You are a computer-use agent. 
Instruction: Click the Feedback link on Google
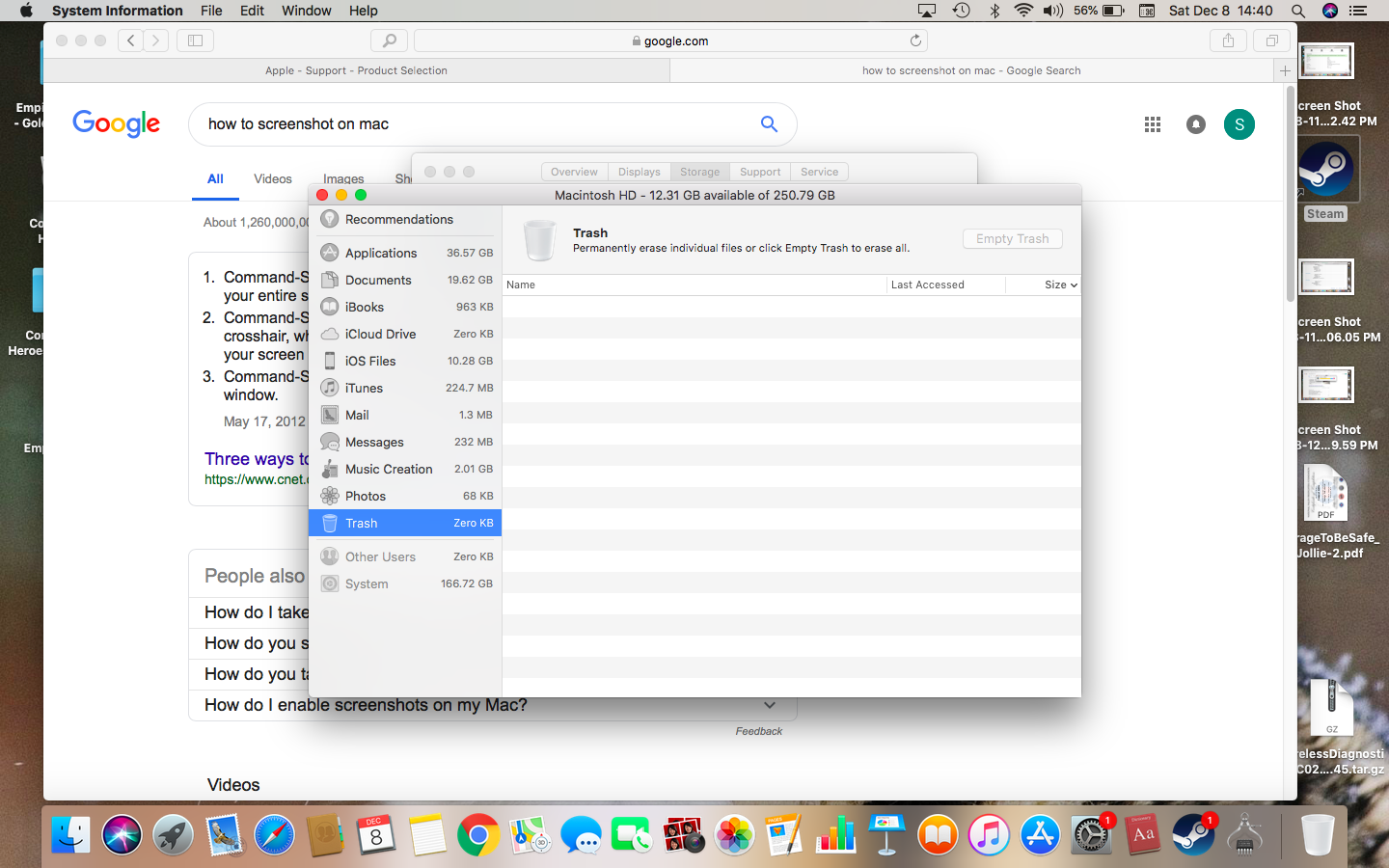[x=759, y=731]
